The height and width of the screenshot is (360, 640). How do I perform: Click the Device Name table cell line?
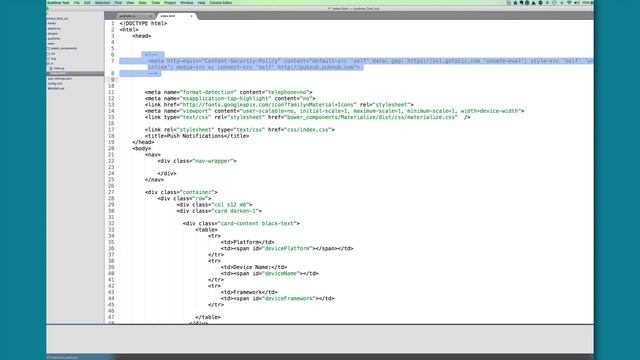coord(254,267)
